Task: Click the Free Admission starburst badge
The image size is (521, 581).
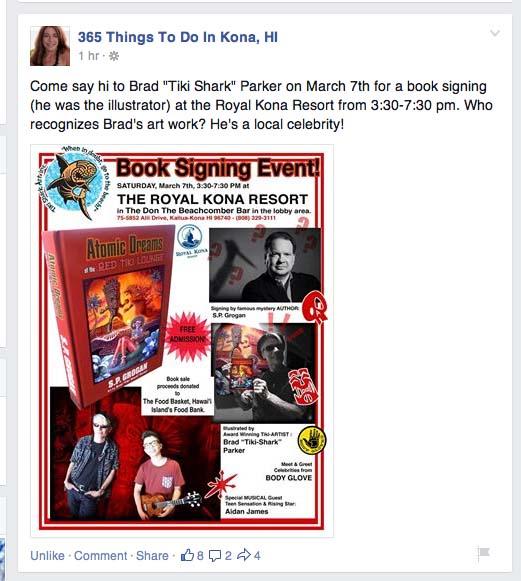Action: (187, 335)
